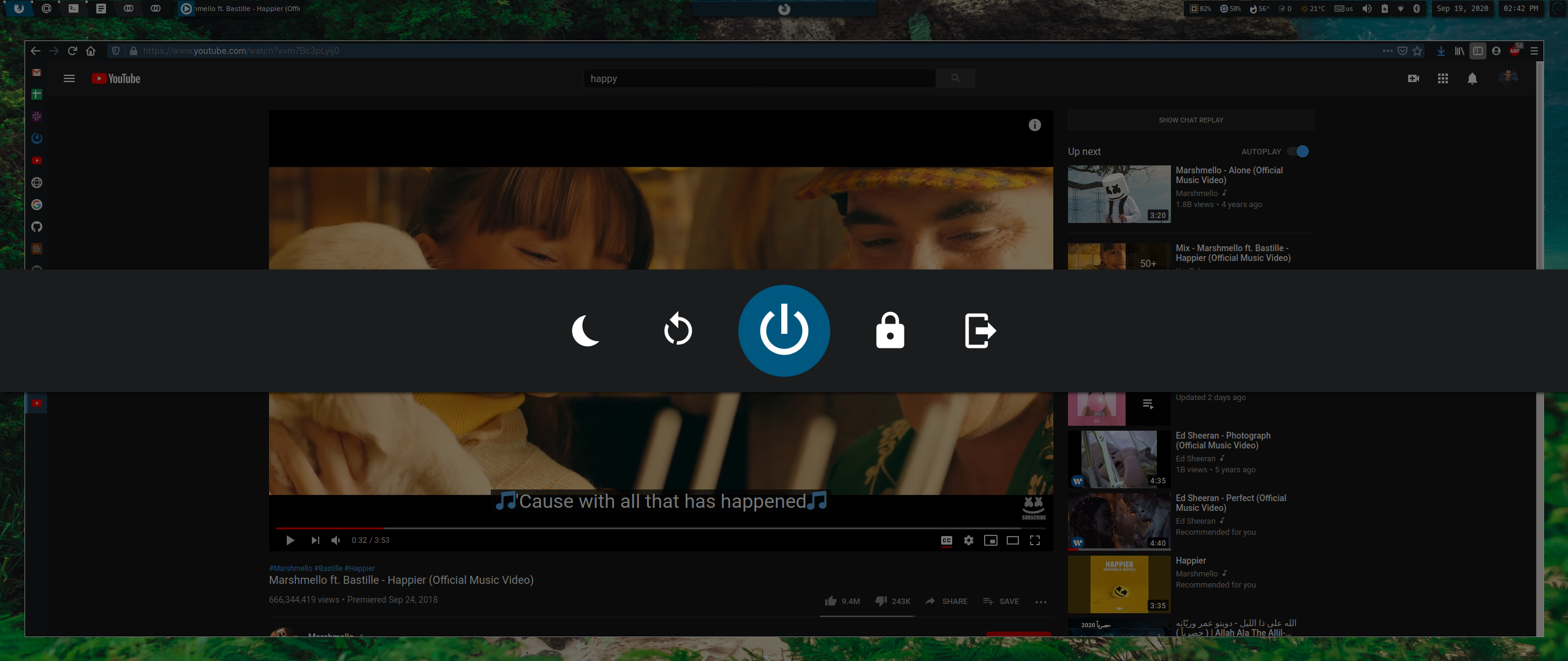The image size is (1568, 661).
Task: Open YouTube guide hamburger menu
Action: (x=69, y=78)
